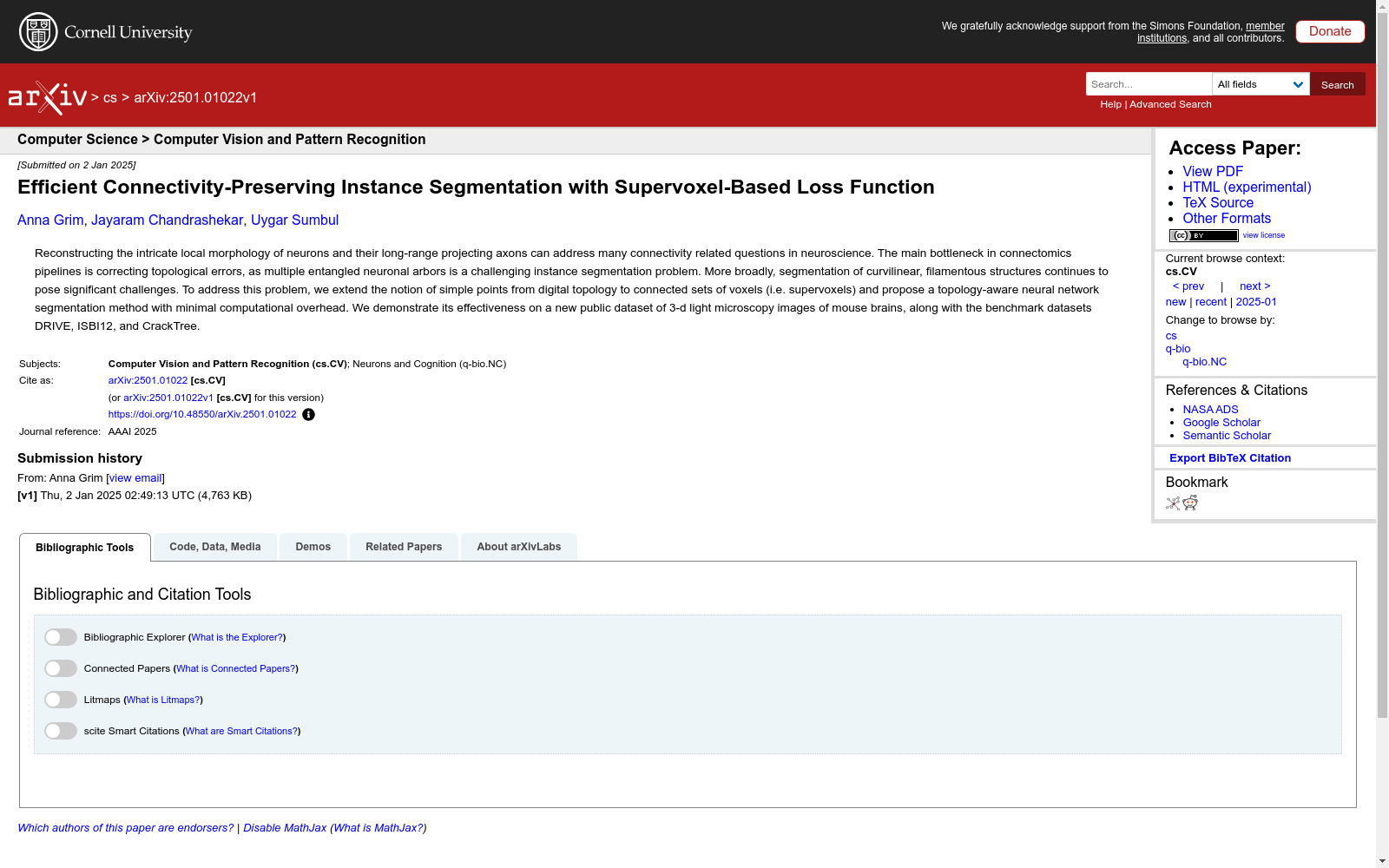Open the Other Formats link
This screenshot has width=1389, height=868.
(x=1227, y=219)
